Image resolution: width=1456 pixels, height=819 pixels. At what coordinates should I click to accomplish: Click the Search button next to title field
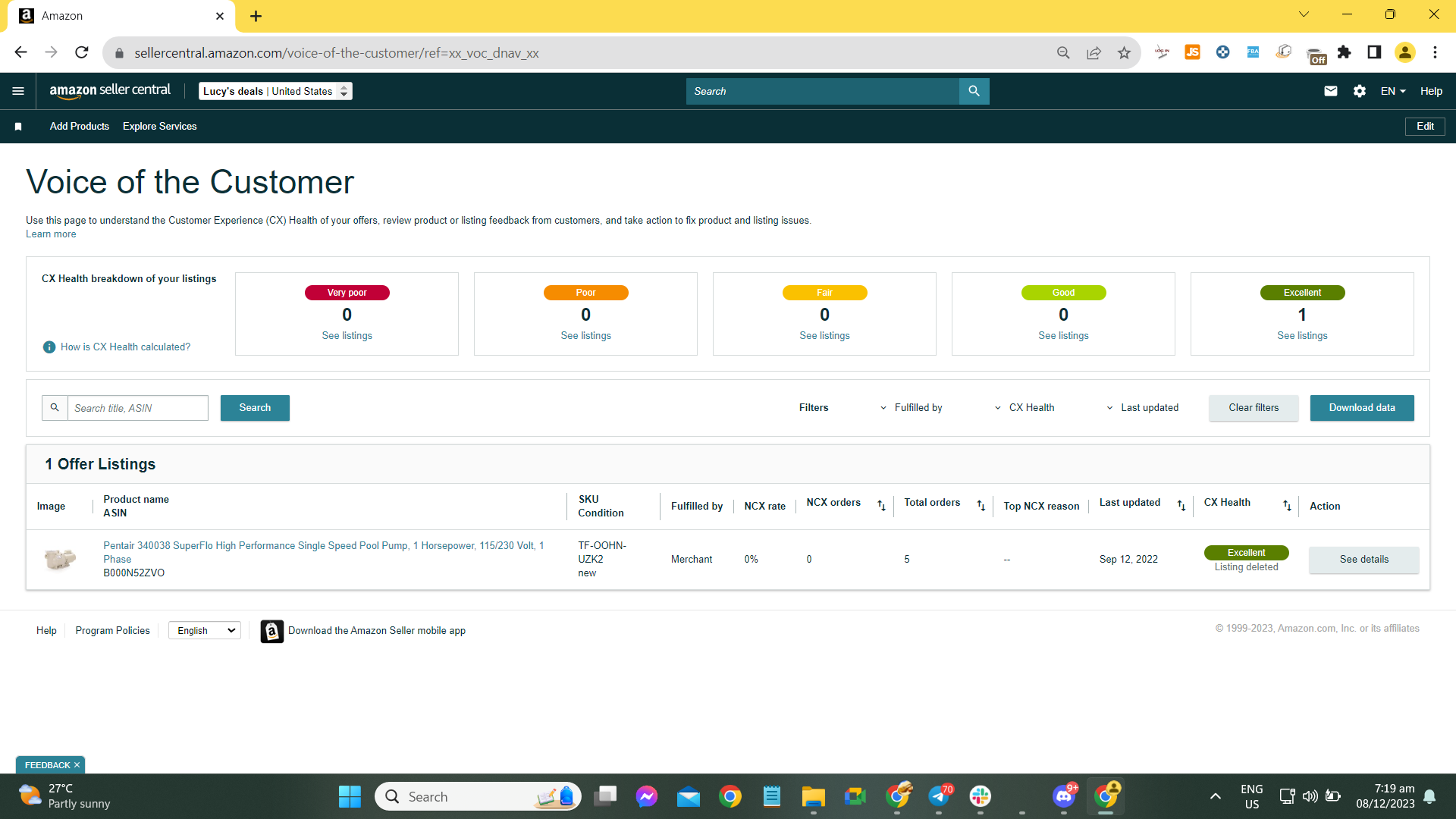(x=255, y=408)
